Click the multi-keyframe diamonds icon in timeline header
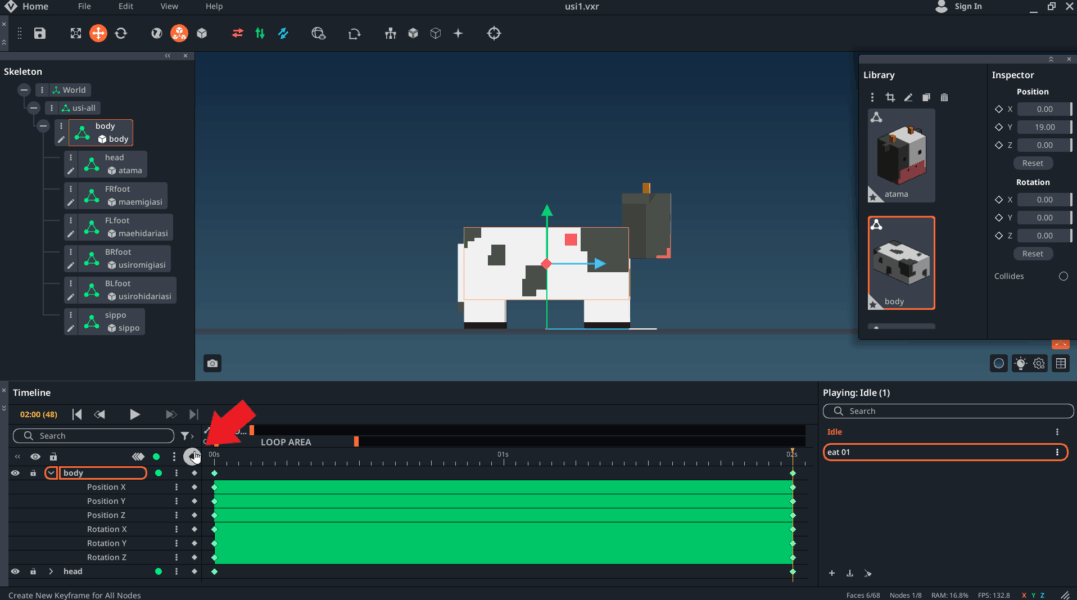1077x600 pixels. point(138,457)
